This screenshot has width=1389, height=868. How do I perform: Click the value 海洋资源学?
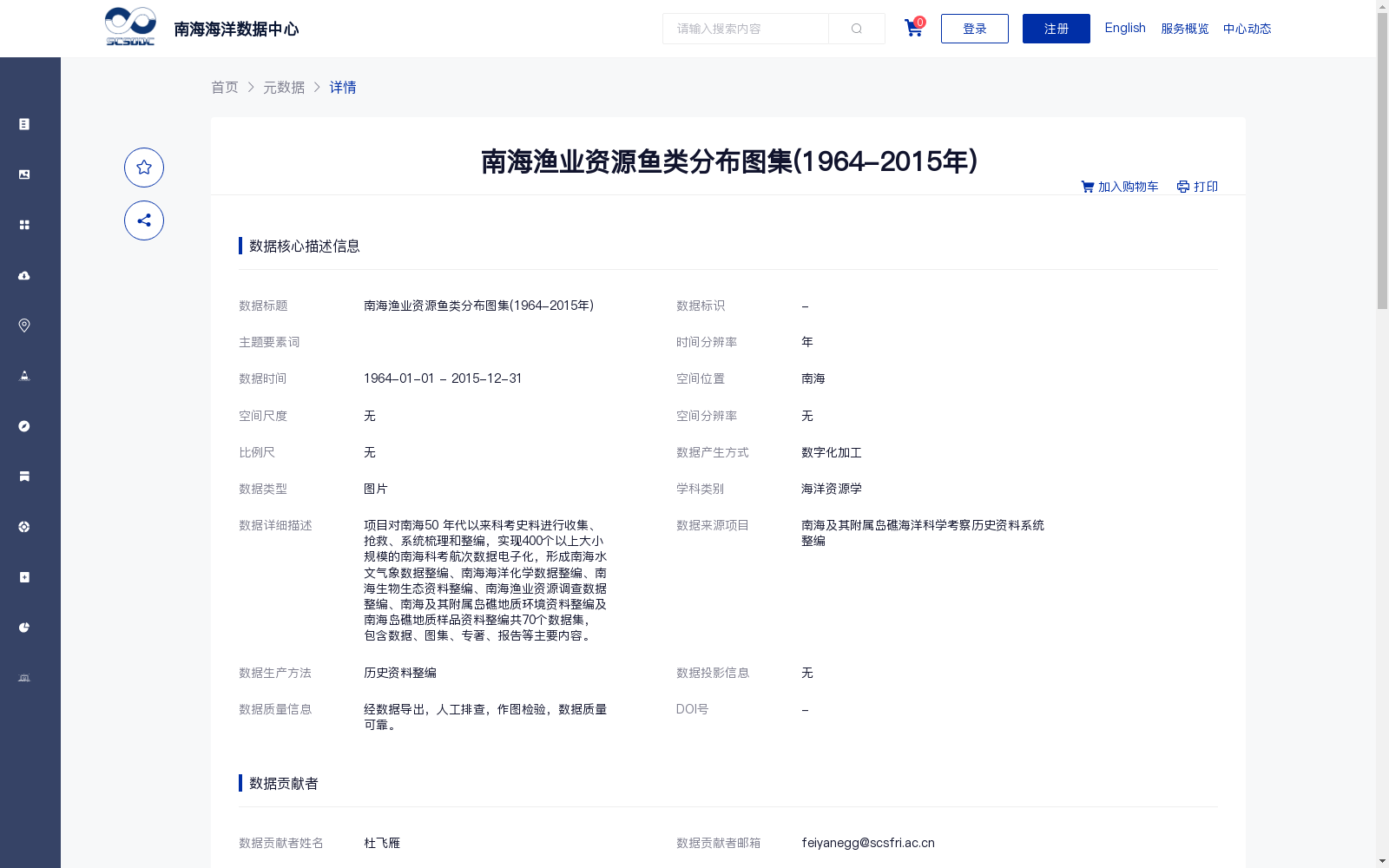click(832, 489)
